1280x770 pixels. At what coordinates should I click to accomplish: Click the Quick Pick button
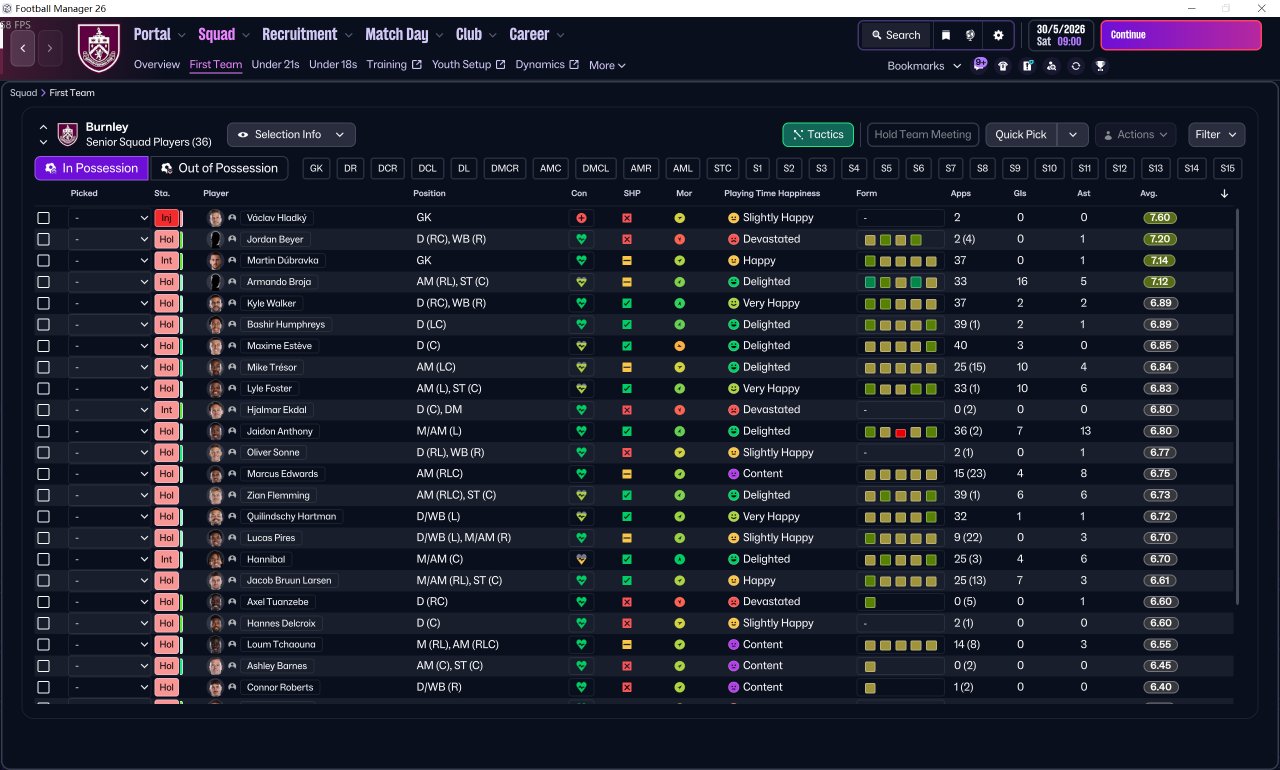(x=1021, y=135)
